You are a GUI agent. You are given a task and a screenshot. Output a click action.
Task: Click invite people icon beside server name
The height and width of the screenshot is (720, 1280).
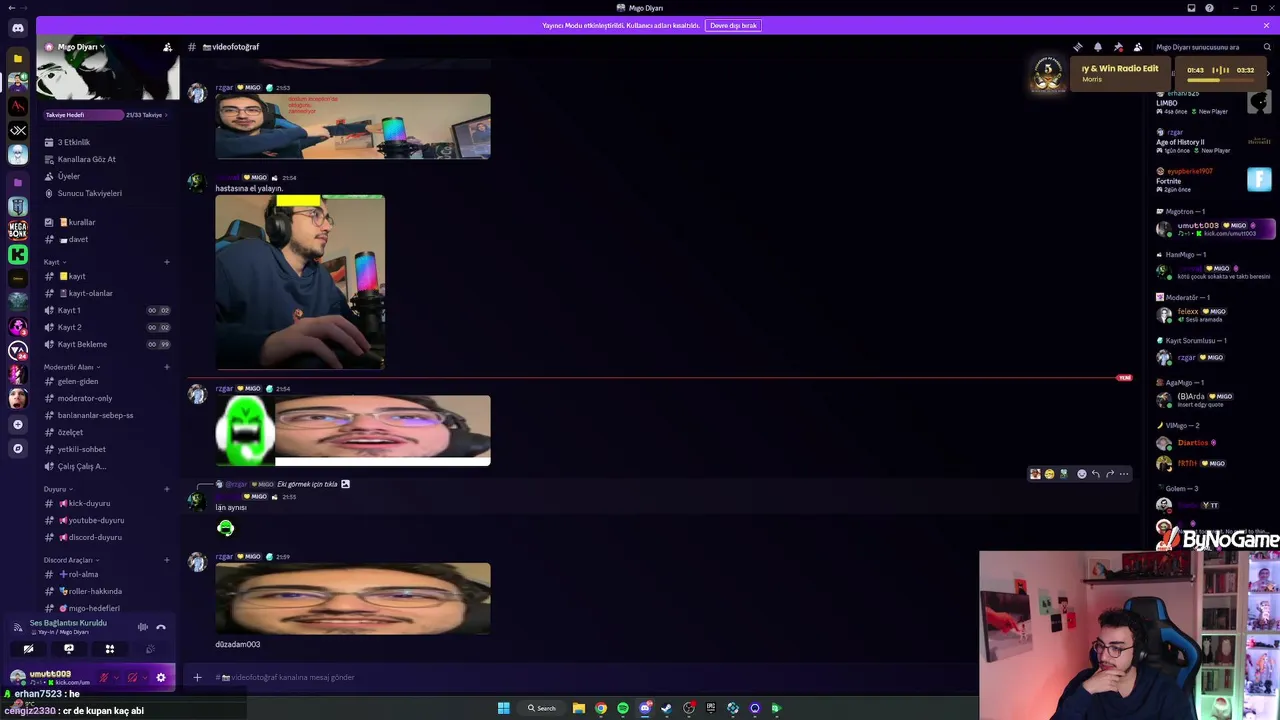point(167,47)
